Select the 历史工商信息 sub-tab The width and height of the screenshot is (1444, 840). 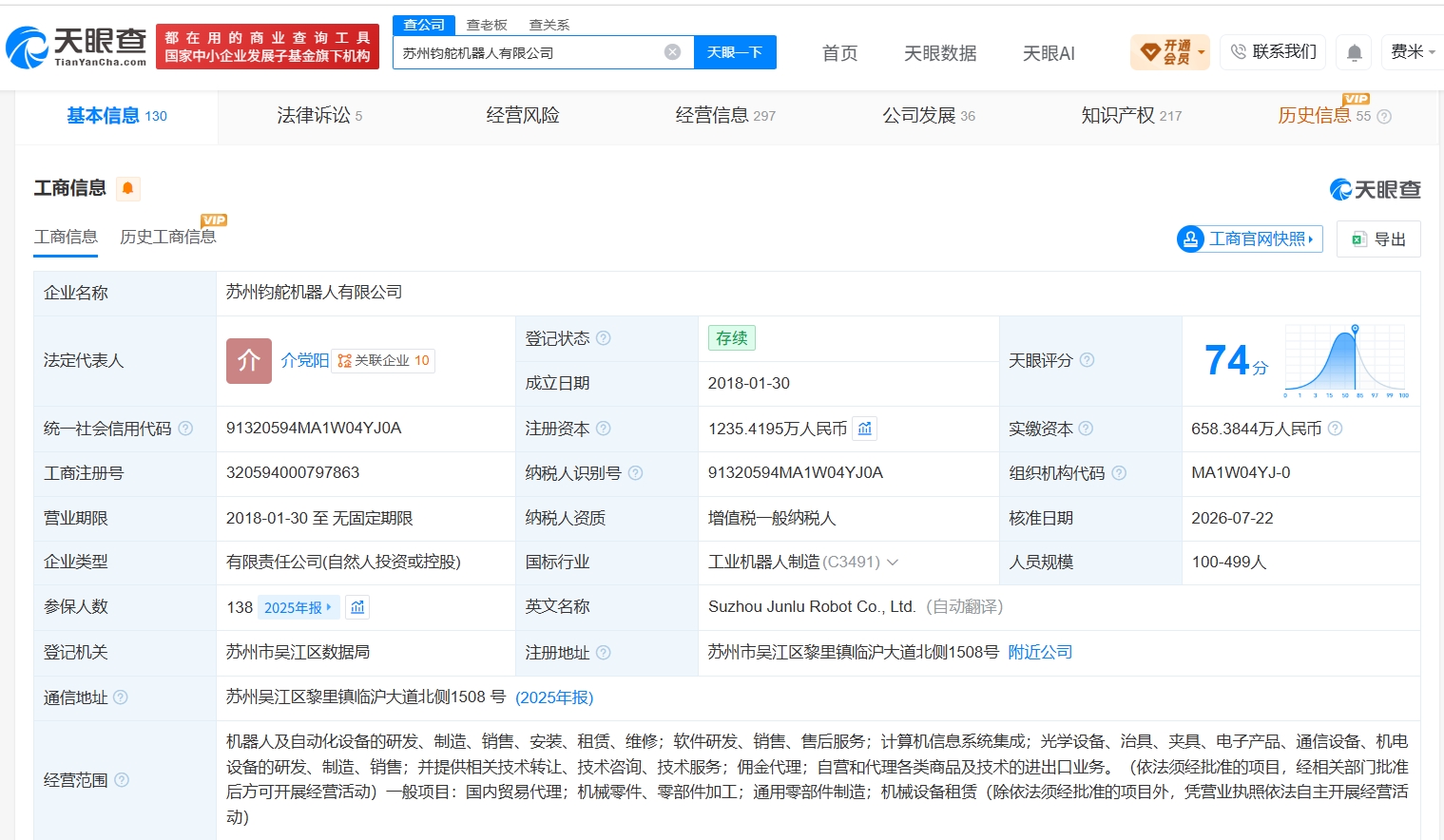[x=167, y=237]
